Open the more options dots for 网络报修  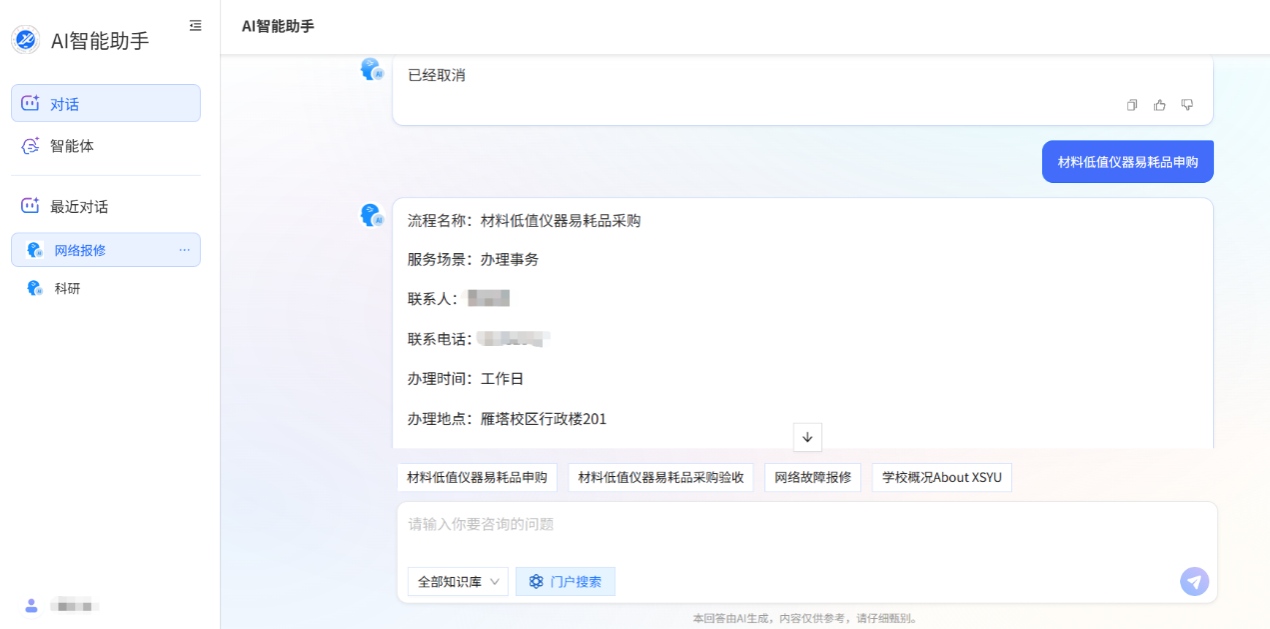184,250
